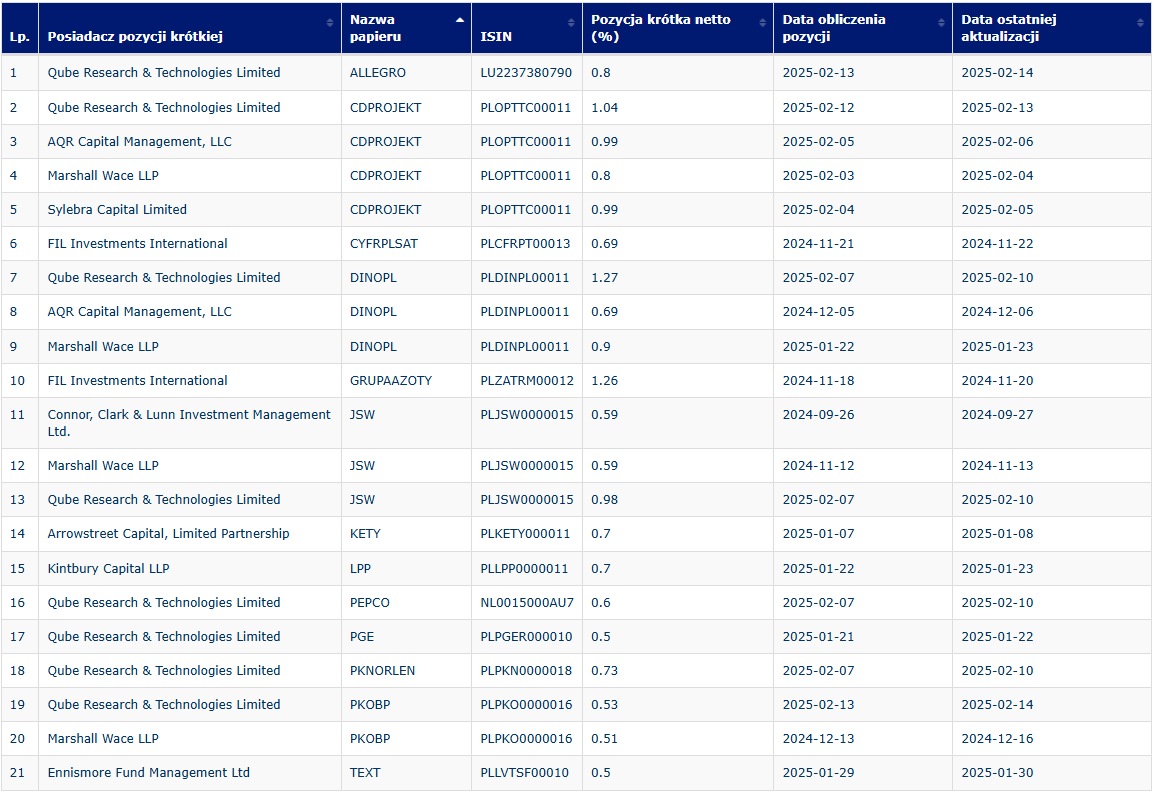Select the GRUPAAZOTY cell in row 10
Screen dimensions: 1156x793
(x=391, y=381)
